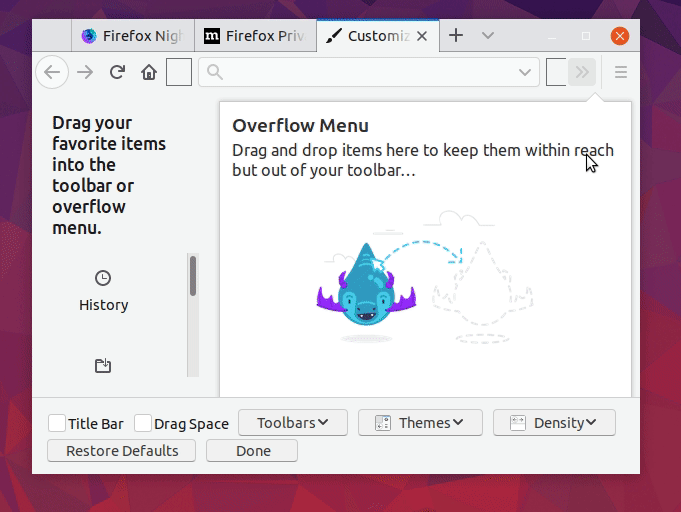The height and width of the screenshot is (512, 681).
Task: Click the new tab plus button
Action: [456, 35]
